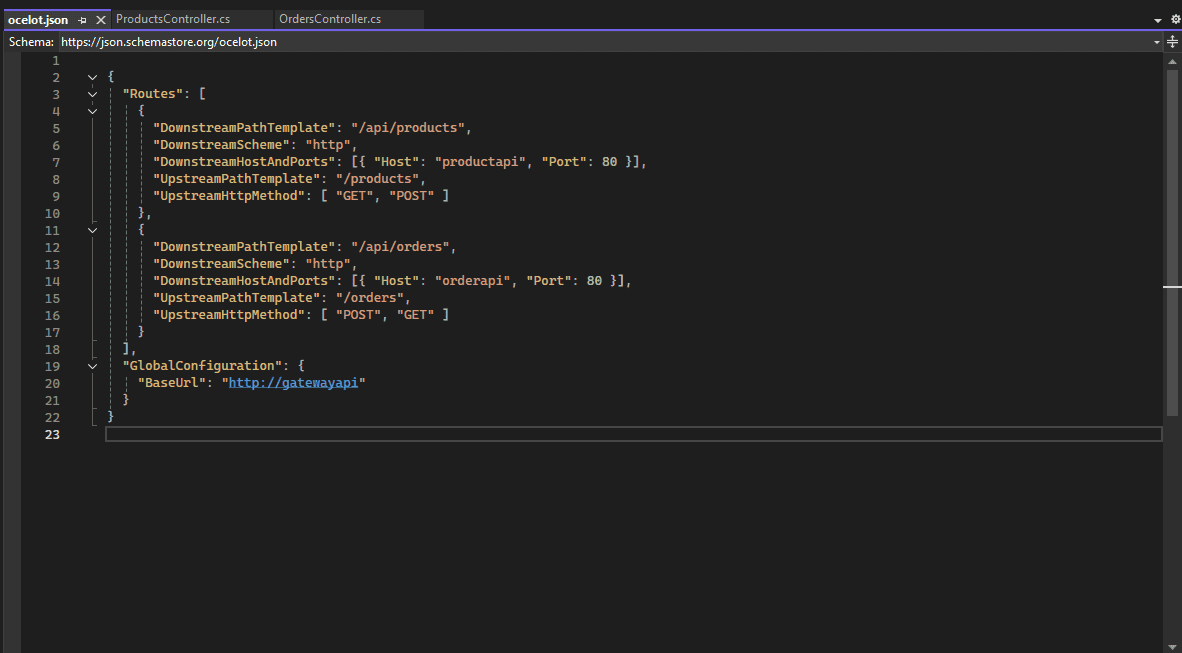Click the "/orders" upstream path value

(x=369, y=298)
